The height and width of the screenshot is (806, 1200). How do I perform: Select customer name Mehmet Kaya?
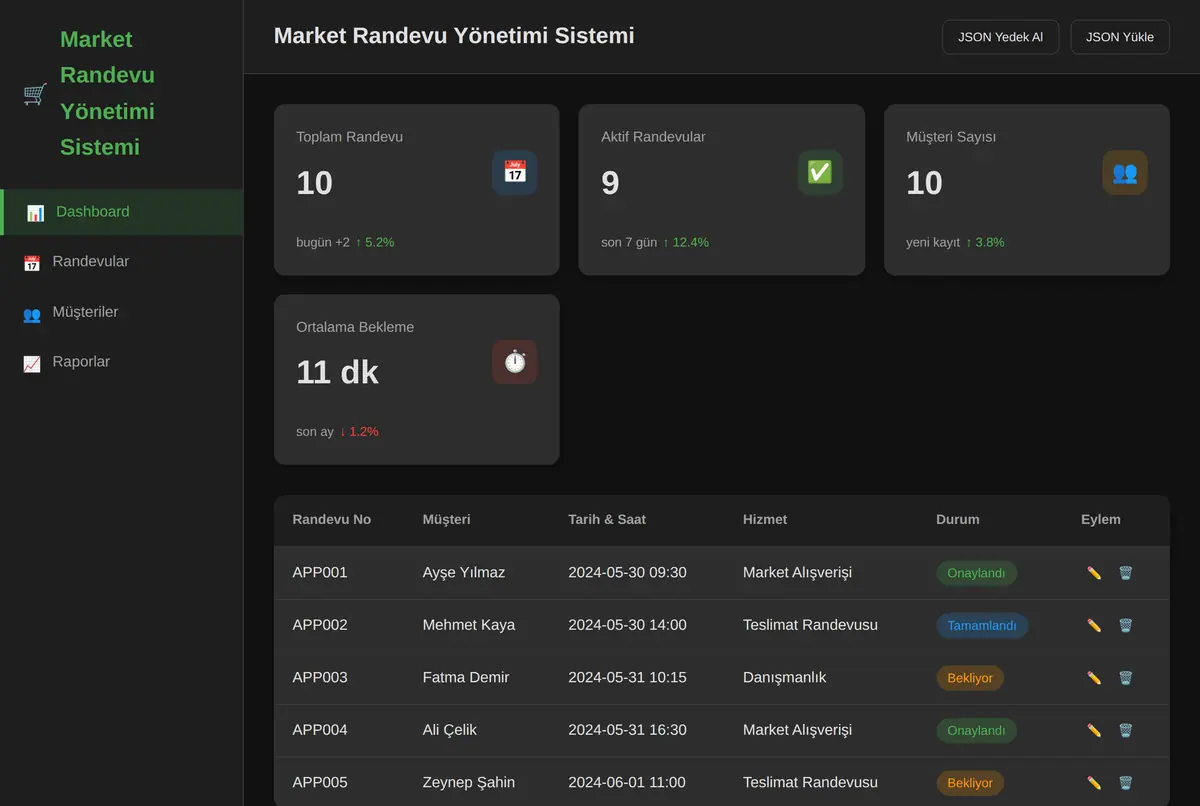point(469,625)
